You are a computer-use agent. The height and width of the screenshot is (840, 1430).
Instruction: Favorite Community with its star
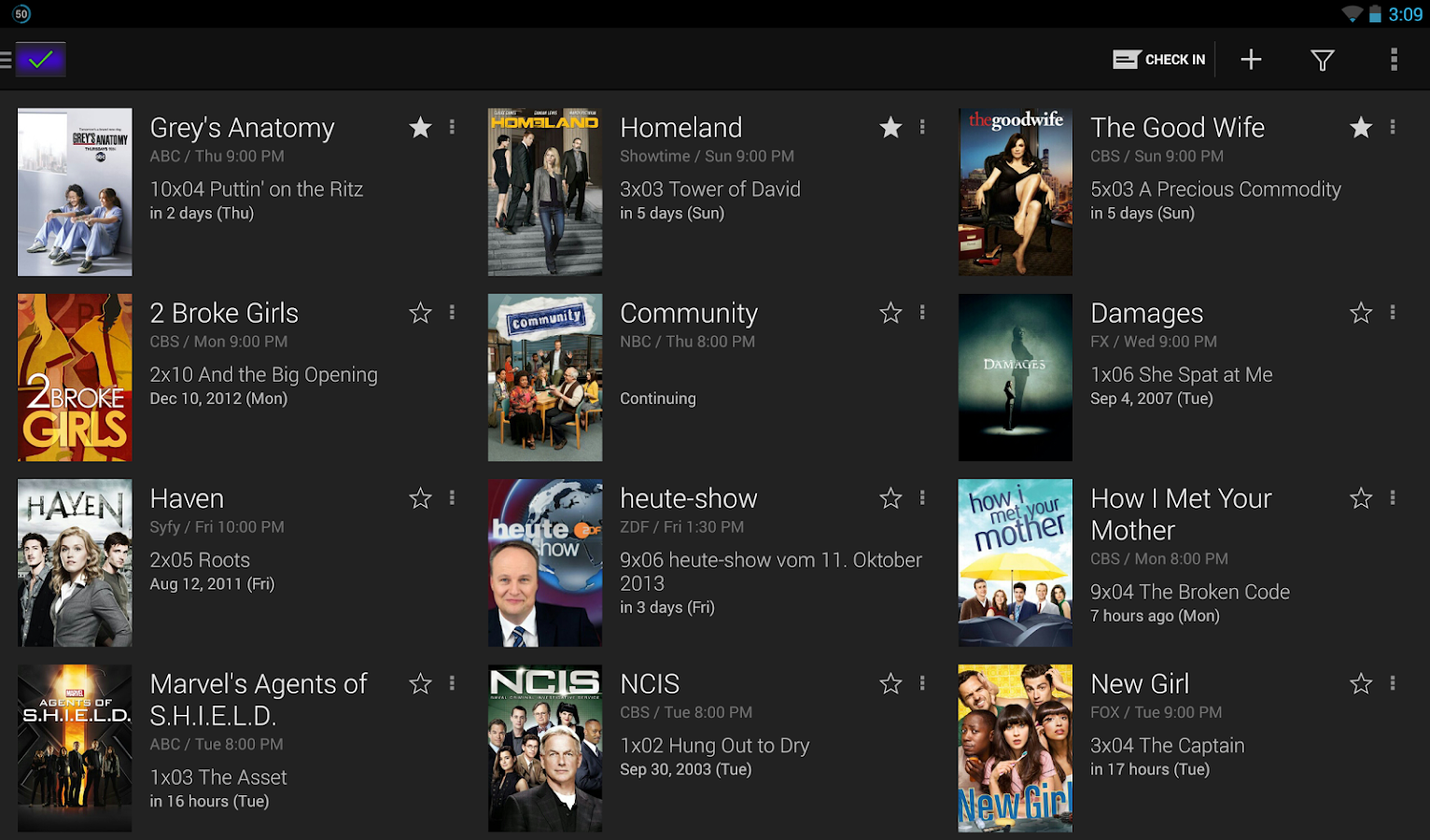[x=891, y=313]
